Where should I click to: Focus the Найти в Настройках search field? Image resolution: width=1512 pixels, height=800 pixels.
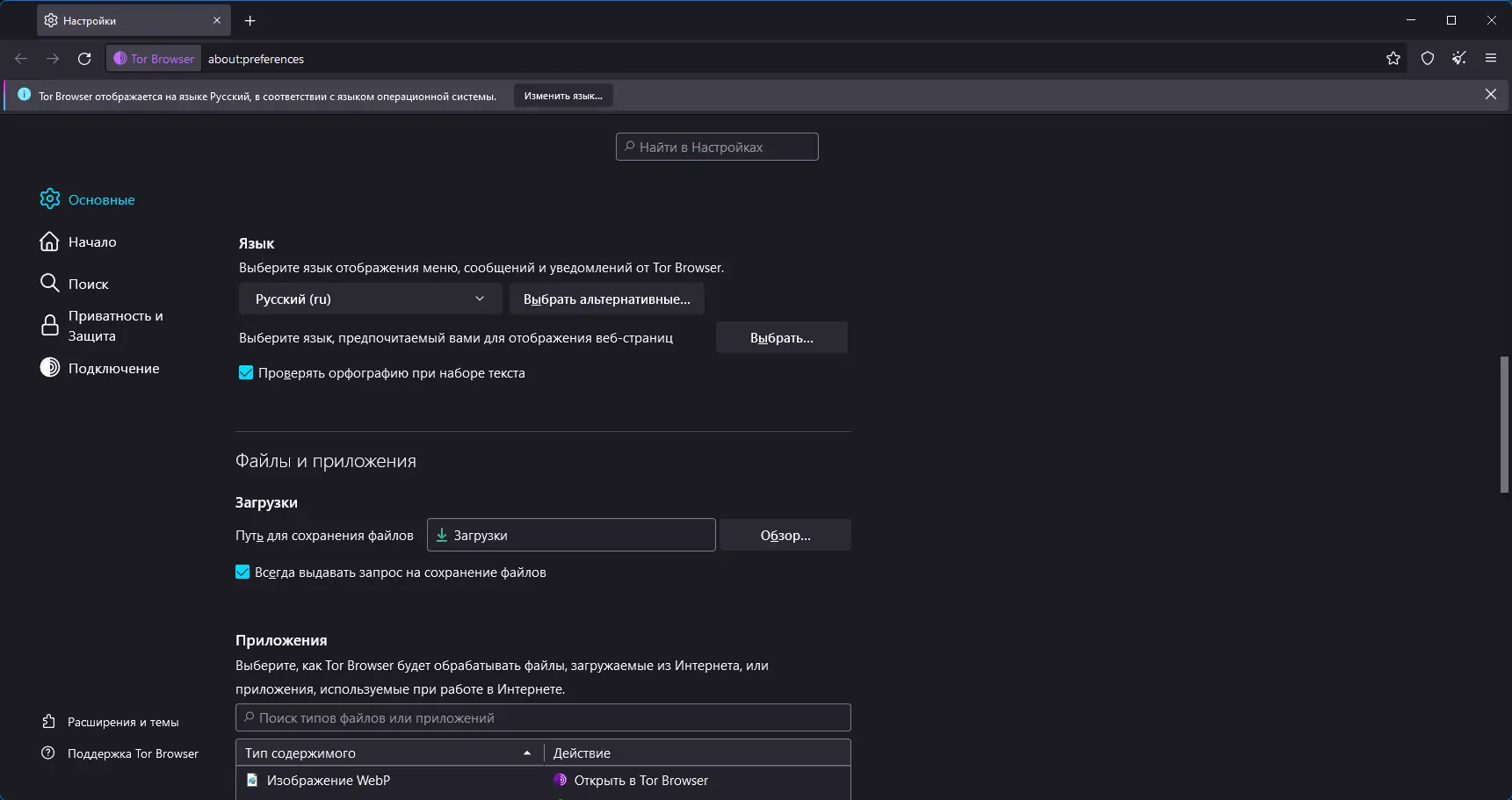point(717,147)
